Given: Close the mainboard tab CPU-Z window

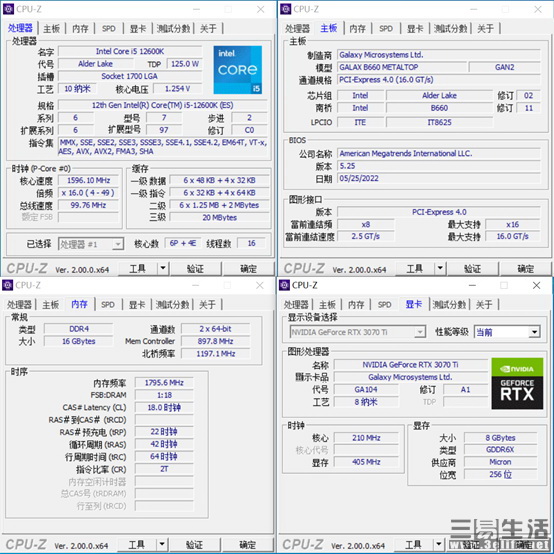Looking at the screenshot, I should (537, 9).
